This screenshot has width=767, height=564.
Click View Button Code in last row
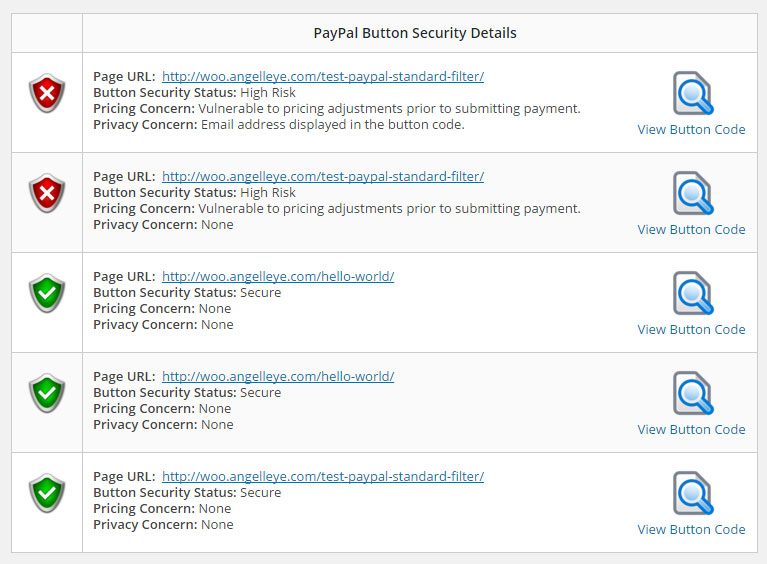691,529
